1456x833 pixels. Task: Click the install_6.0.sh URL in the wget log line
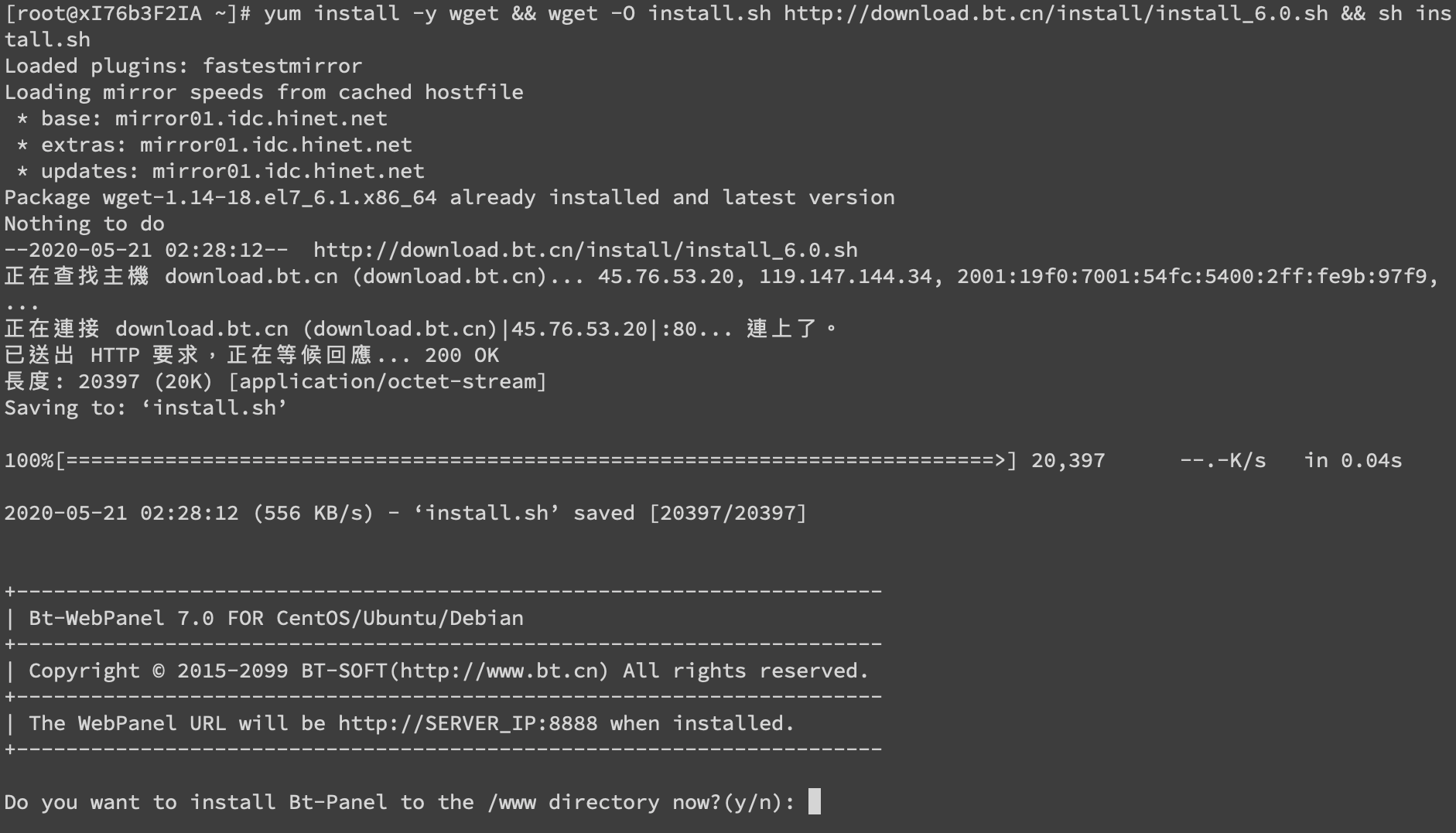586,250
